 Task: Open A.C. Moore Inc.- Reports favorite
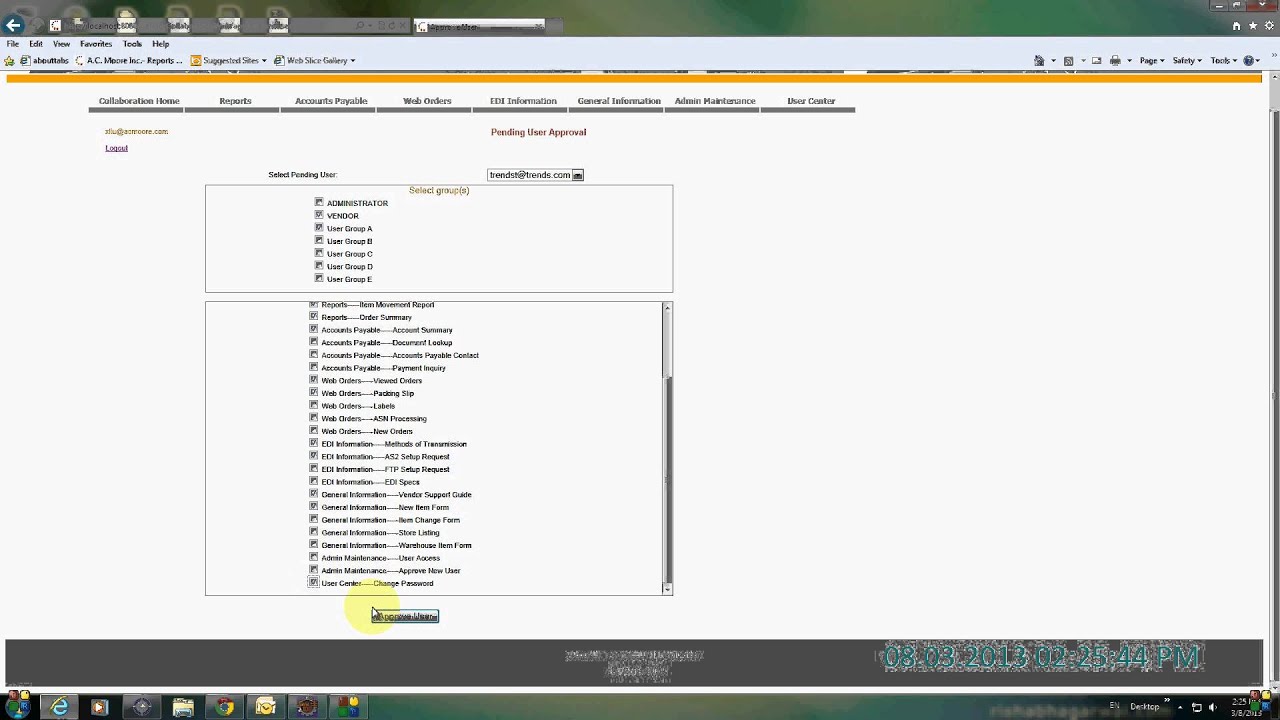coord(129,60)
